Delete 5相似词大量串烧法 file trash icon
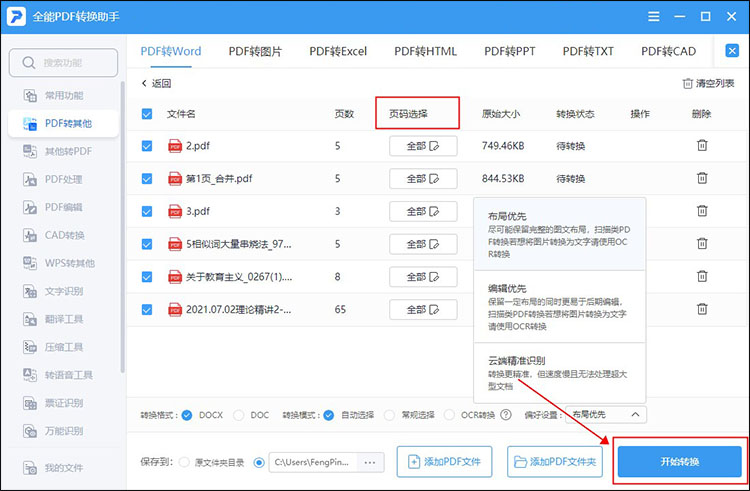The image size is (750, 491). click(702, 243)
